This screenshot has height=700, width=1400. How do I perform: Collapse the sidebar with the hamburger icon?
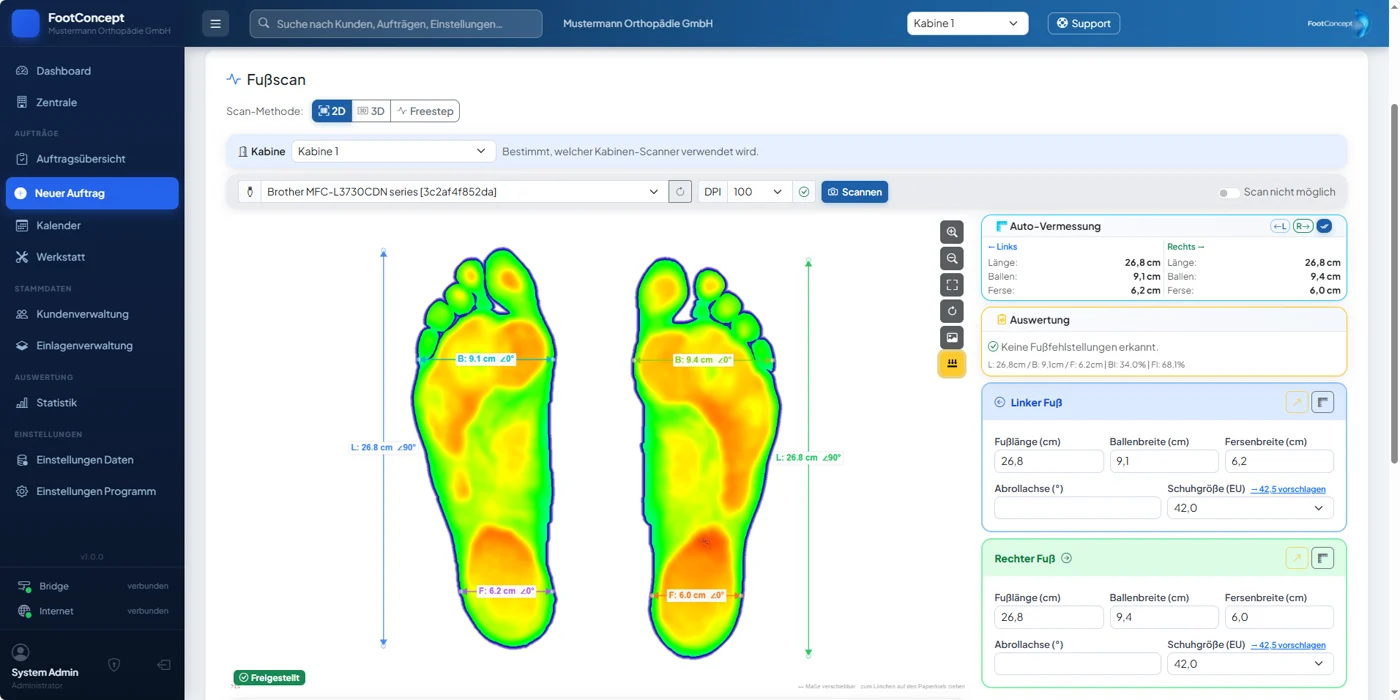(215, 24)
